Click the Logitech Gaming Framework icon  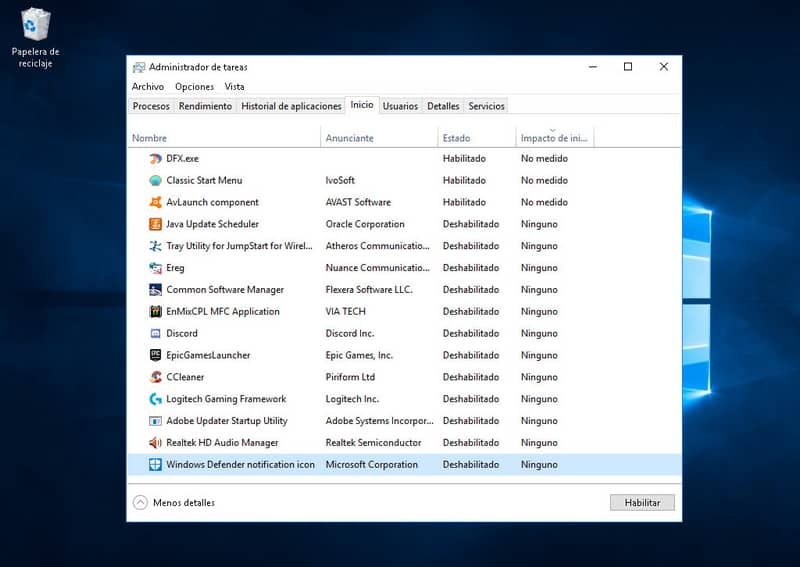click(x=155, y=399)
